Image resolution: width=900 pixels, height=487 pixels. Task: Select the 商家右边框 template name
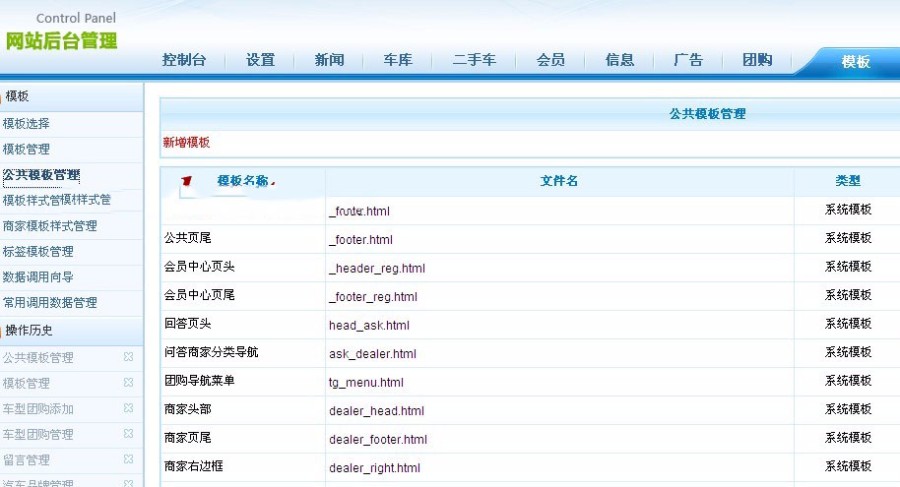click(193, 466)
